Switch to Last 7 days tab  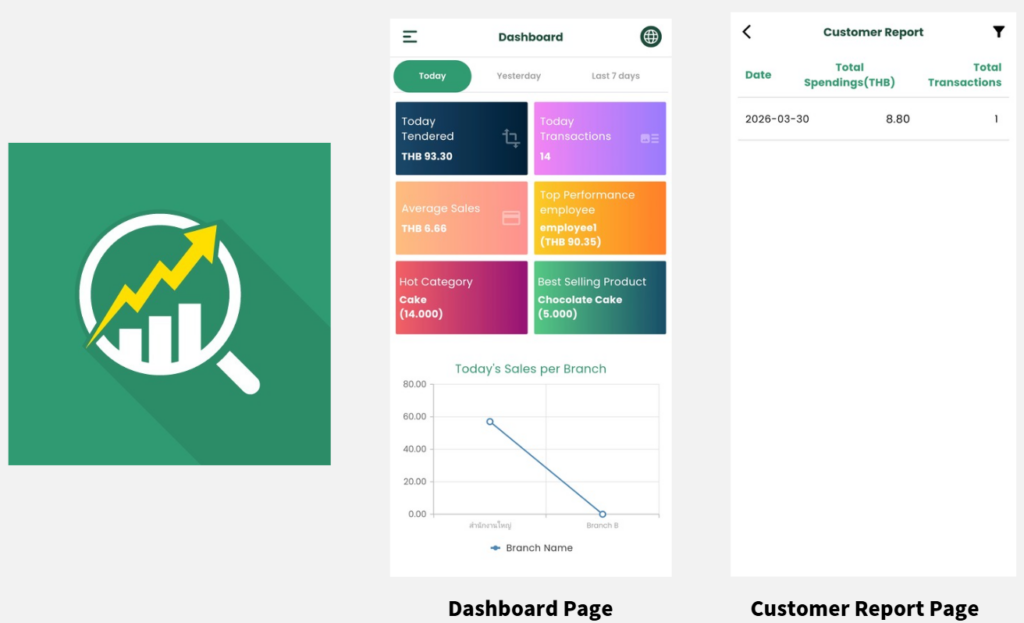point(615,76)
